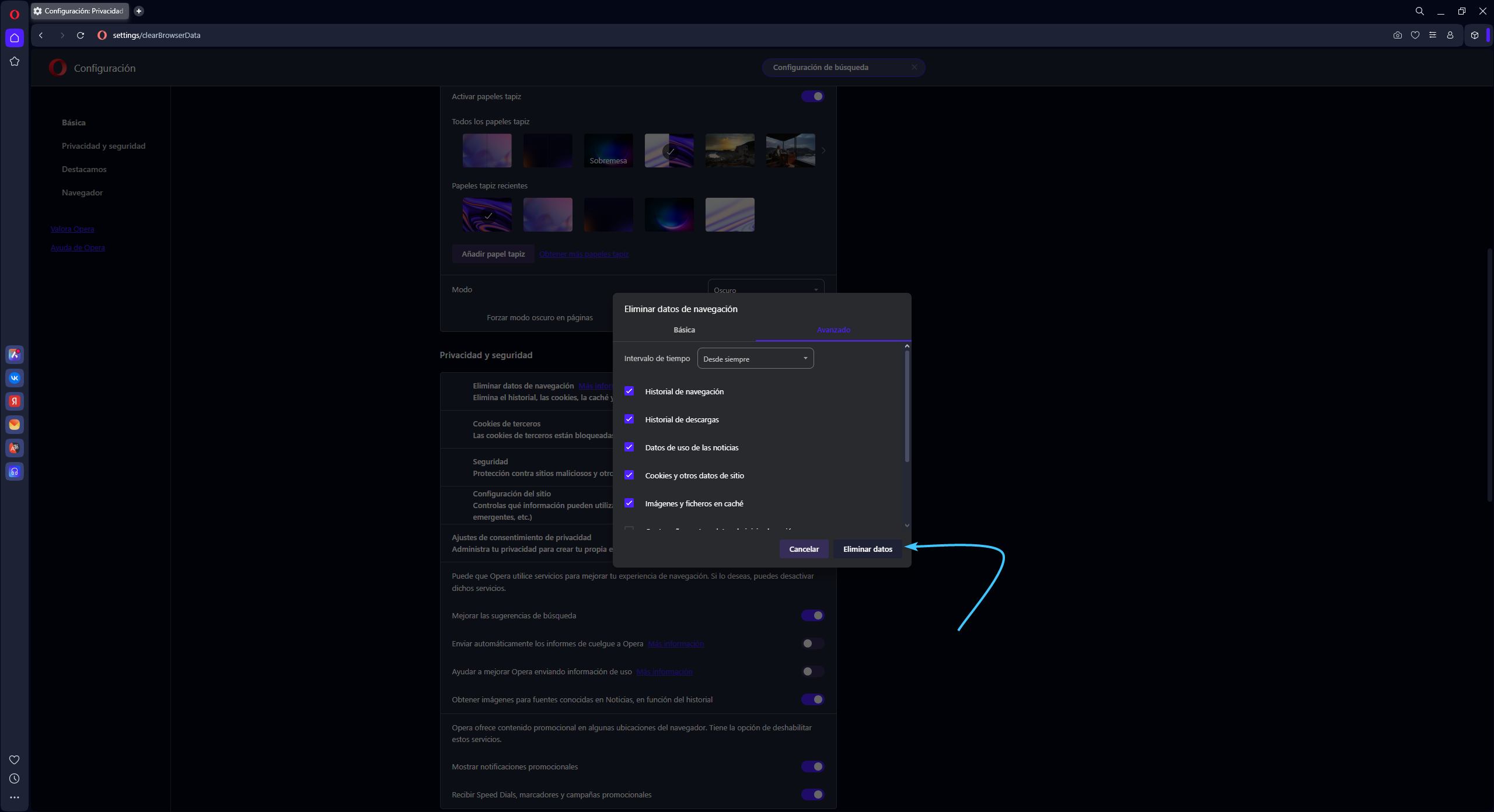1494x812 pixels.
Task: Enable envío automático de informes de cuelgue
Action: coord(813,643)
